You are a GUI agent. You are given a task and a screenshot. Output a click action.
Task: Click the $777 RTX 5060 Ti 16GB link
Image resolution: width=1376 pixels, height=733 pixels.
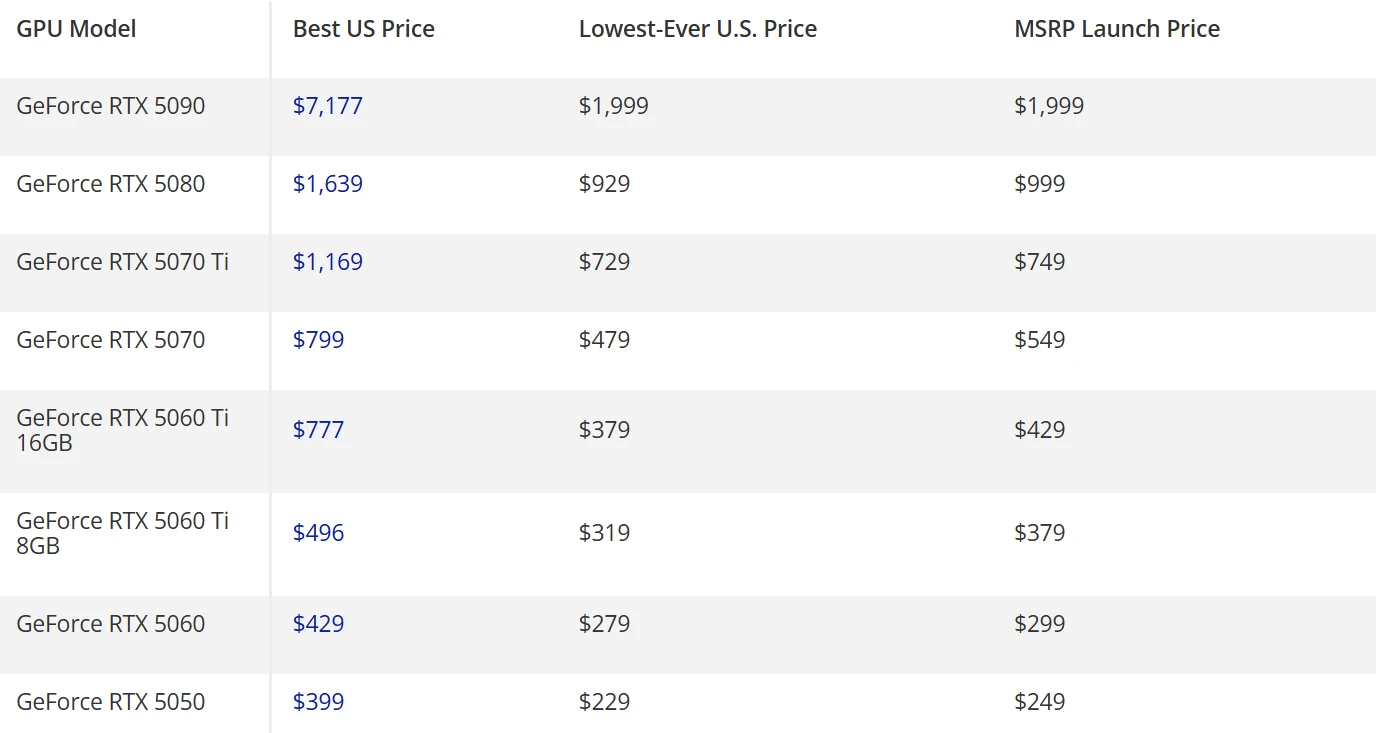pos(318,430)
